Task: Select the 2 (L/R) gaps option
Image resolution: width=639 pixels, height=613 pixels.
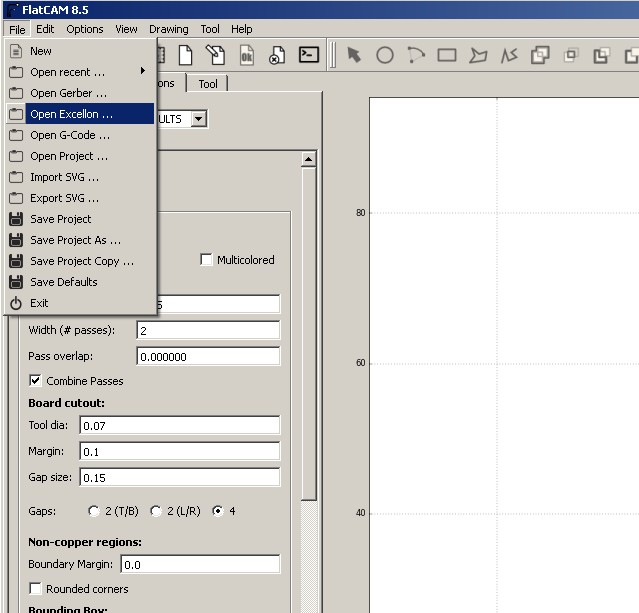Action: 156,511
